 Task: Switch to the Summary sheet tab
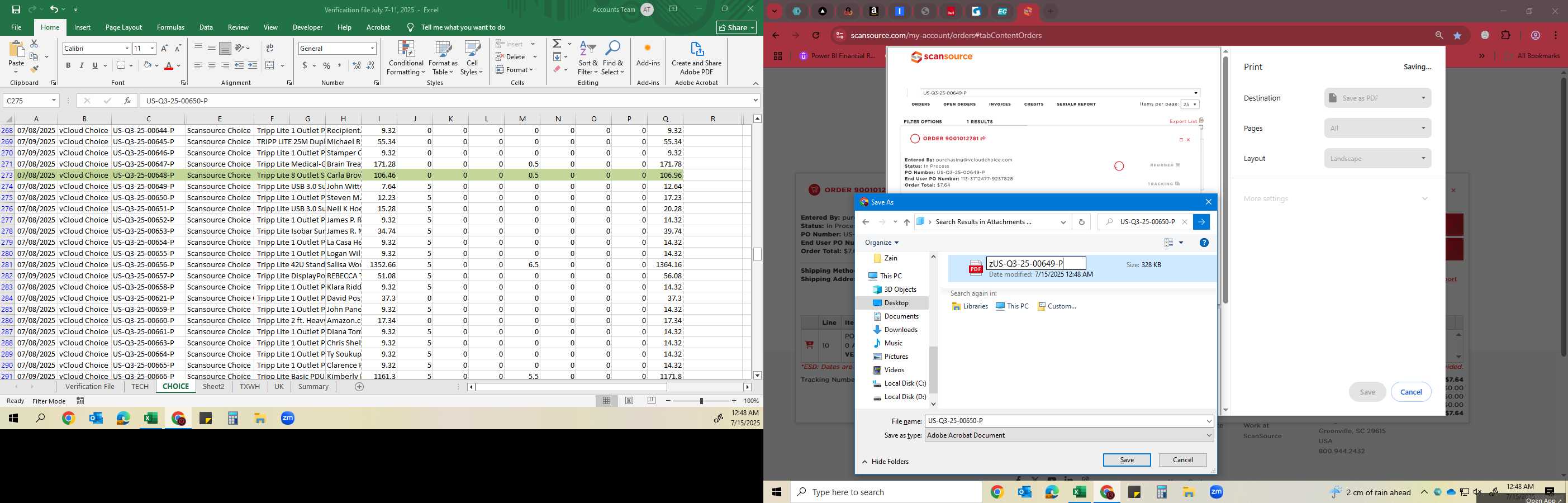(313, 387)
